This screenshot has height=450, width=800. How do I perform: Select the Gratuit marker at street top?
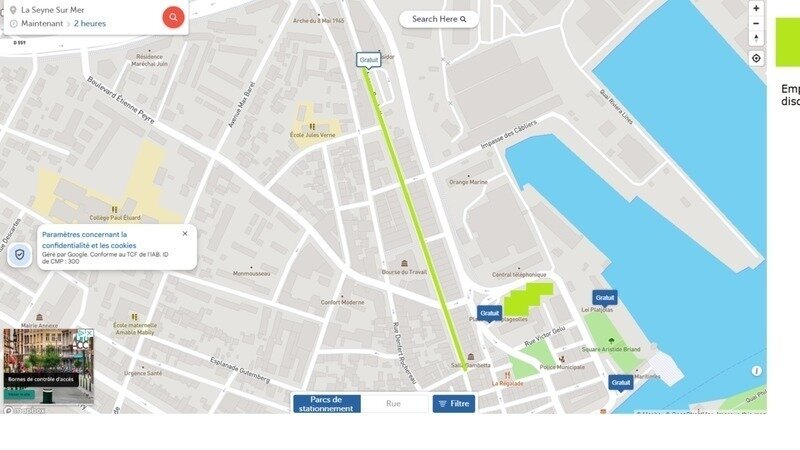368,60
